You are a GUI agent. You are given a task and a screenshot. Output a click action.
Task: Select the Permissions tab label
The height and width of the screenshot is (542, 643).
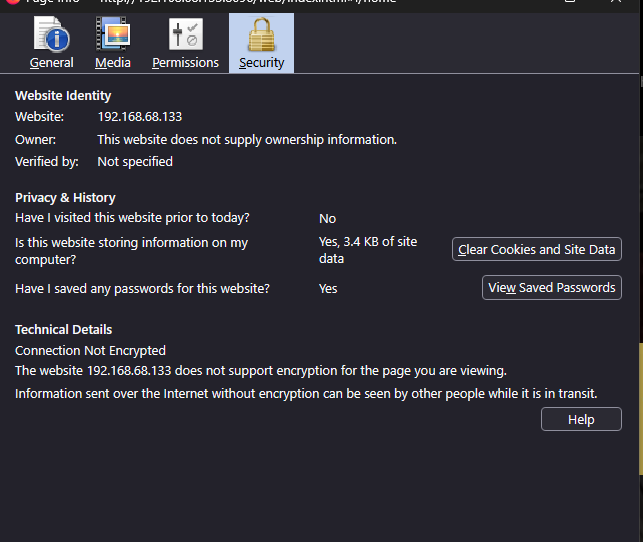tap(185, 62)
